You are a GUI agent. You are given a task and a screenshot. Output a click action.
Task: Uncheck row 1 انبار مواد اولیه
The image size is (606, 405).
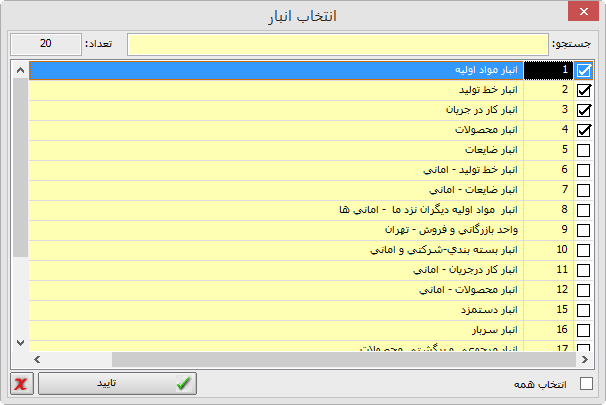[x=584, y=70]
